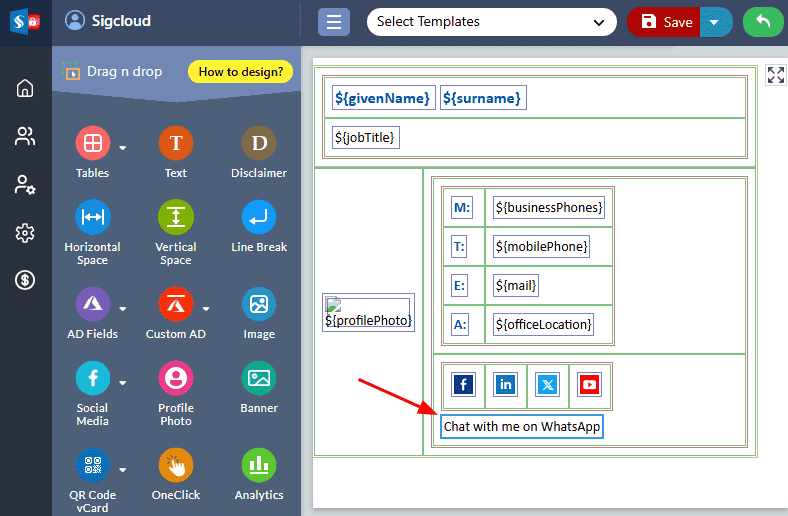
Task: Click the Profile Photo element icon
Action: tap(175, 379)
